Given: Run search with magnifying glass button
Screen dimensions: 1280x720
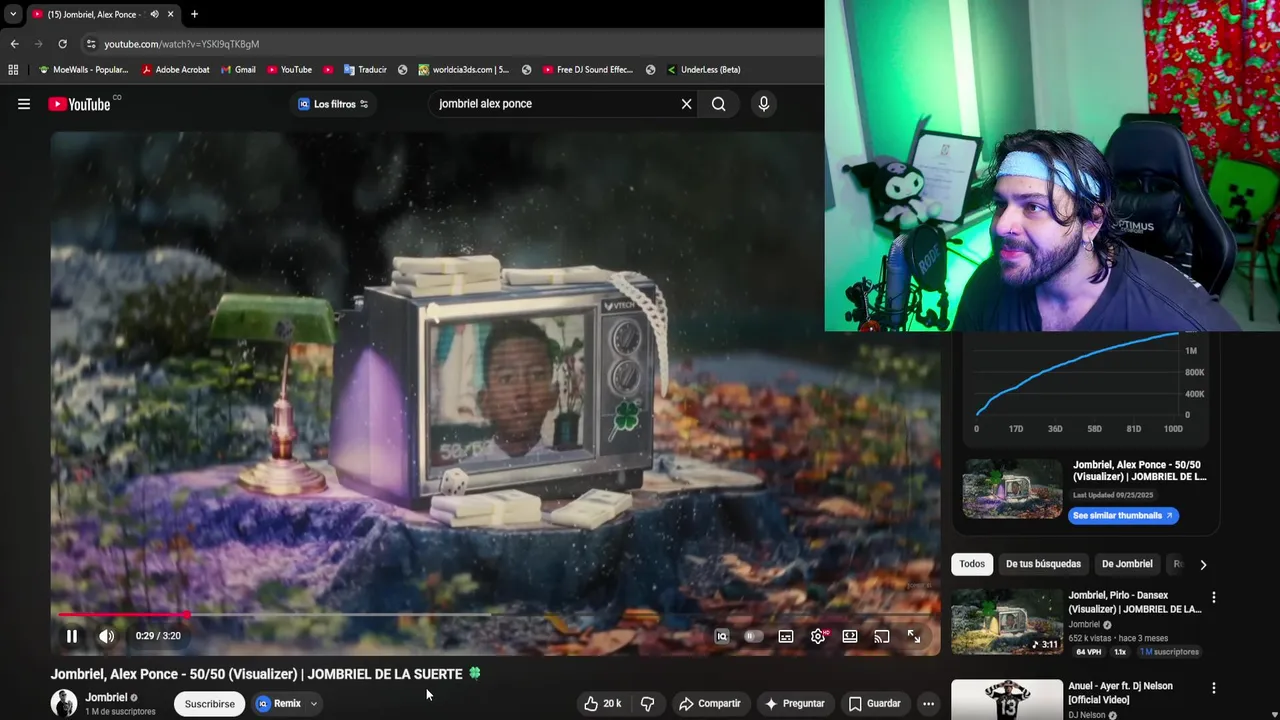Looking at the screenshot, I should tap(718, 104).
